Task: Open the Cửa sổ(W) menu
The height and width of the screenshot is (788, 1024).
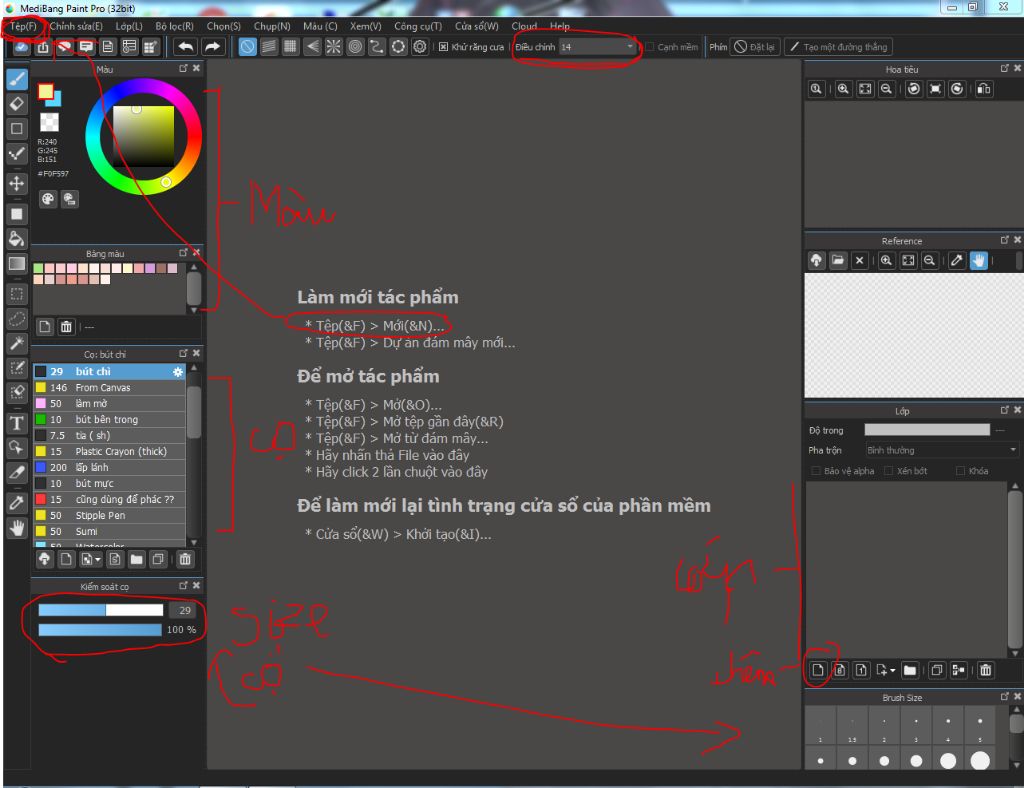Action: click(477, 26)
